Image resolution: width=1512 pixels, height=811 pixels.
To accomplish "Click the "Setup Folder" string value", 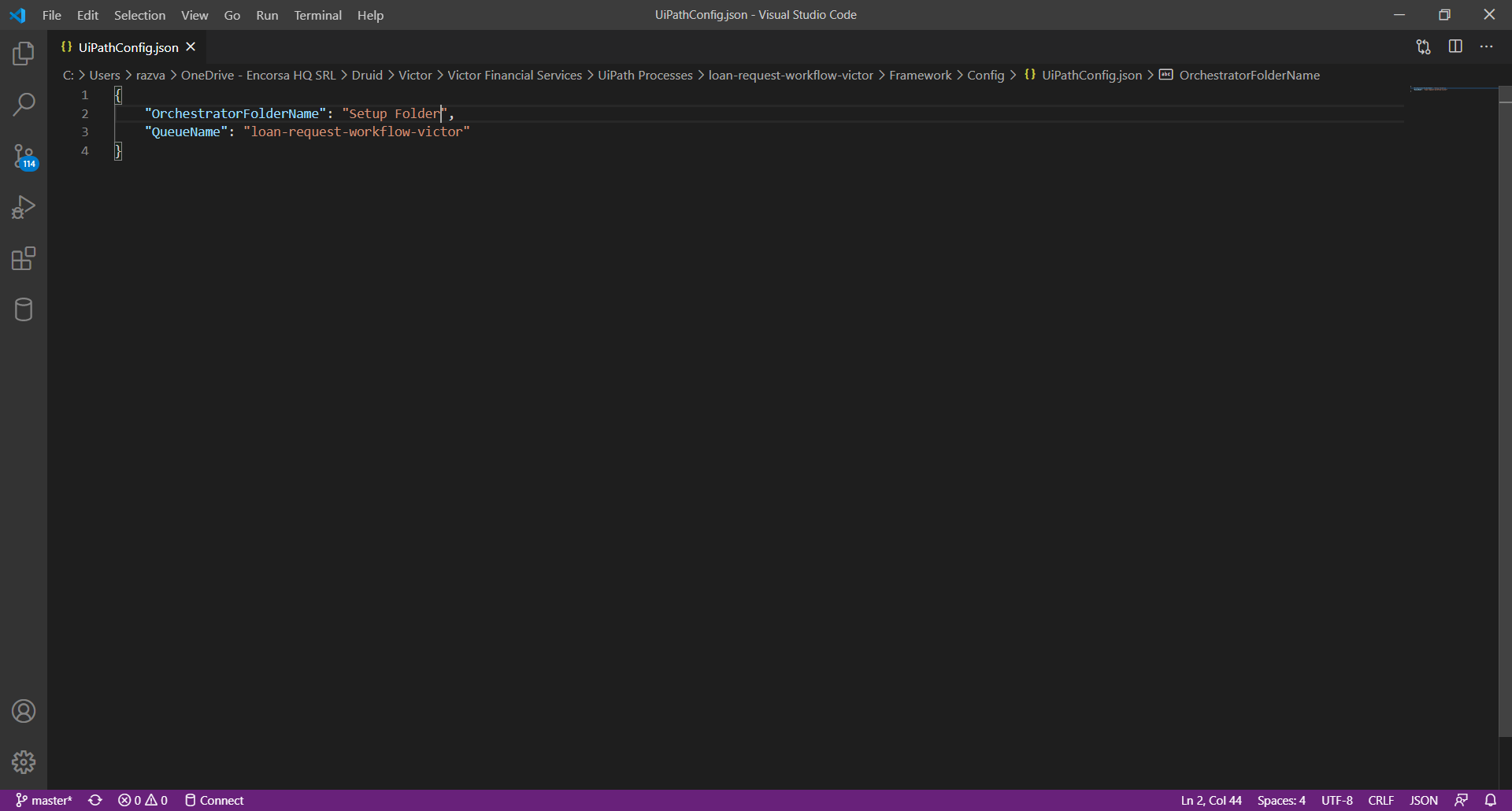I will [x=395, y=113].
